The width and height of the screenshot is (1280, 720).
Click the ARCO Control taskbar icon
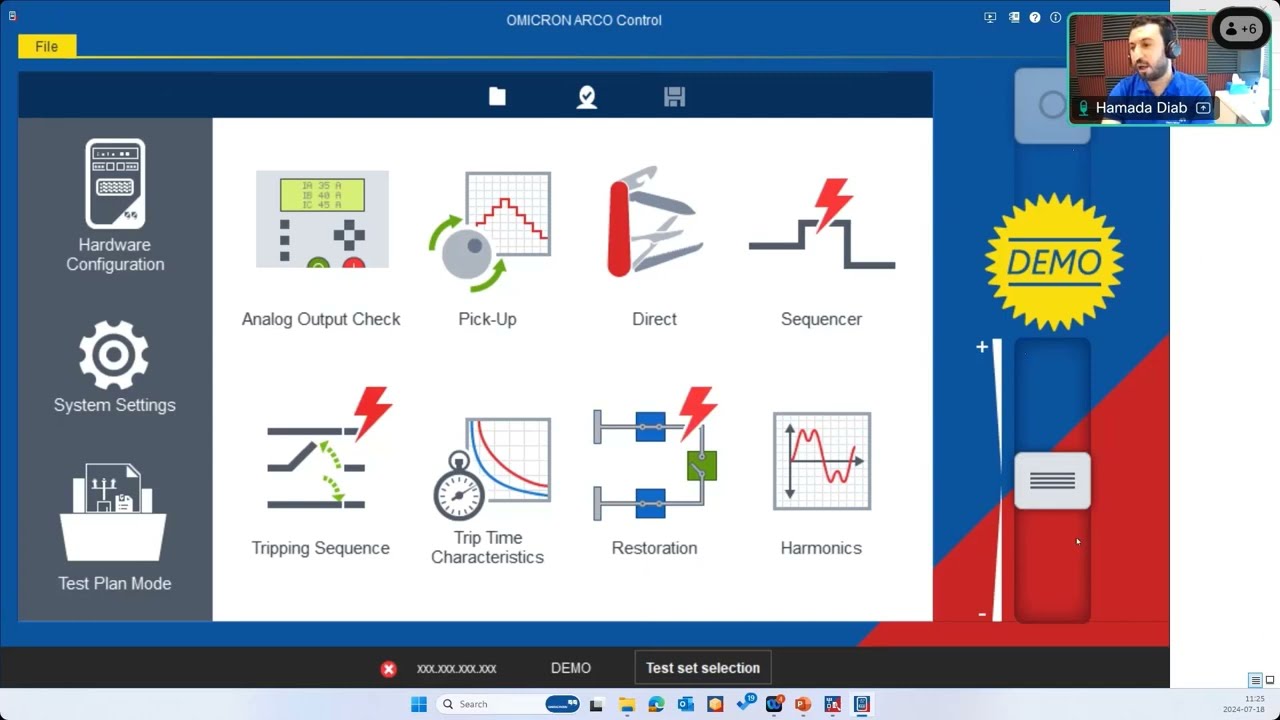[862, 704]
